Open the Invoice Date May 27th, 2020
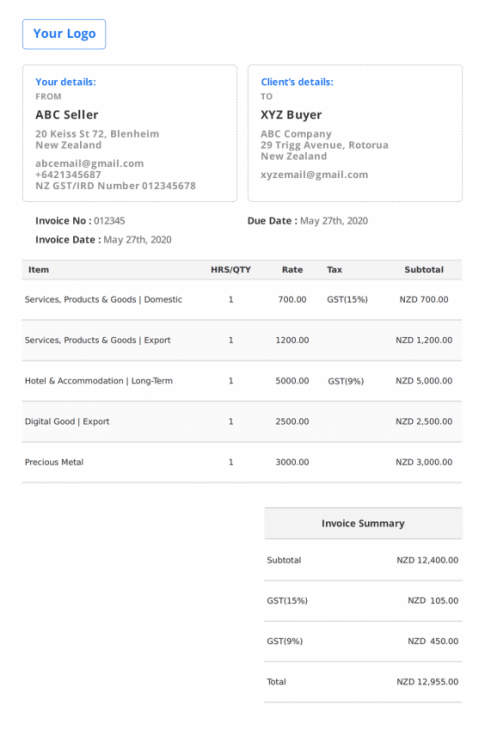 click(x=138, y=240)
